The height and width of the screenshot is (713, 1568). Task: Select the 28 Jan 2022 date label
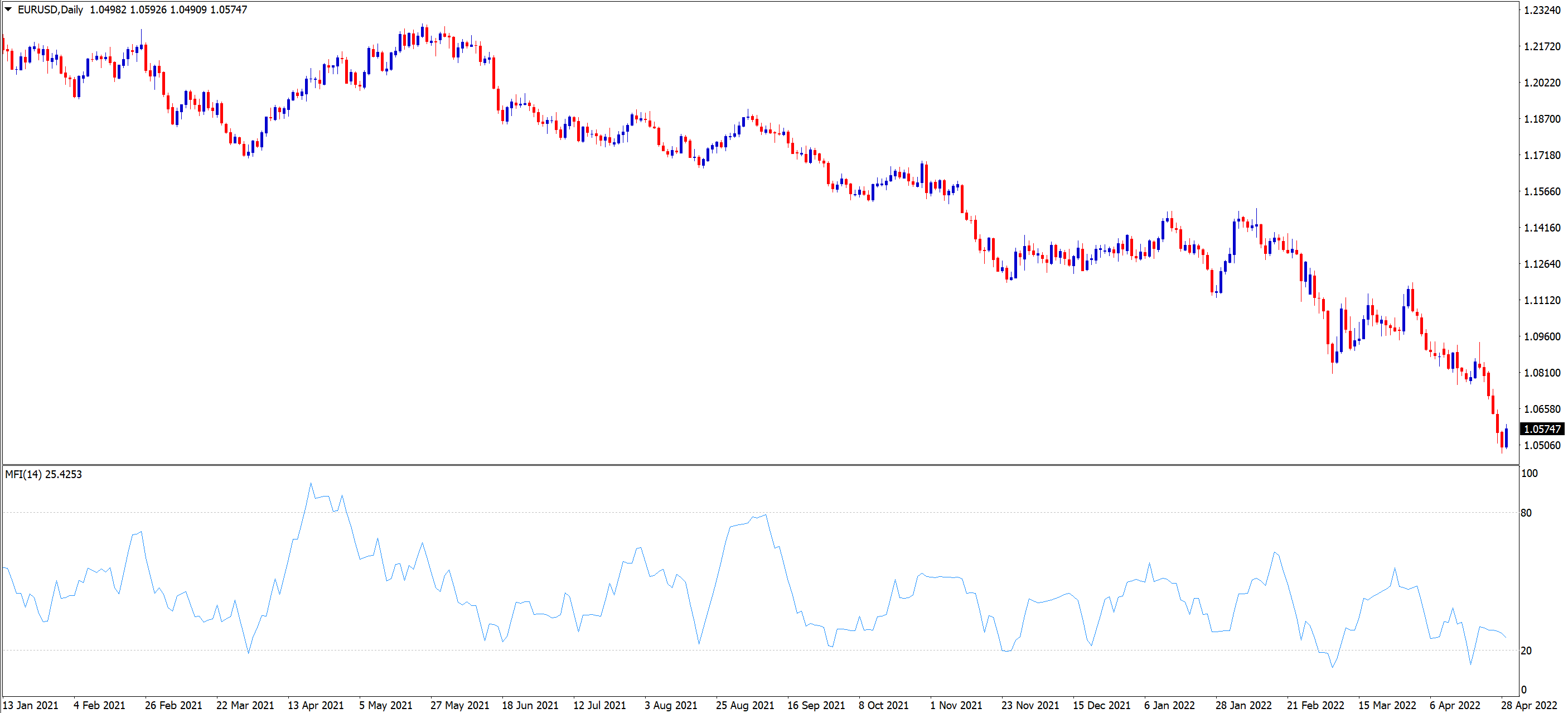(x=1243, y=705)
